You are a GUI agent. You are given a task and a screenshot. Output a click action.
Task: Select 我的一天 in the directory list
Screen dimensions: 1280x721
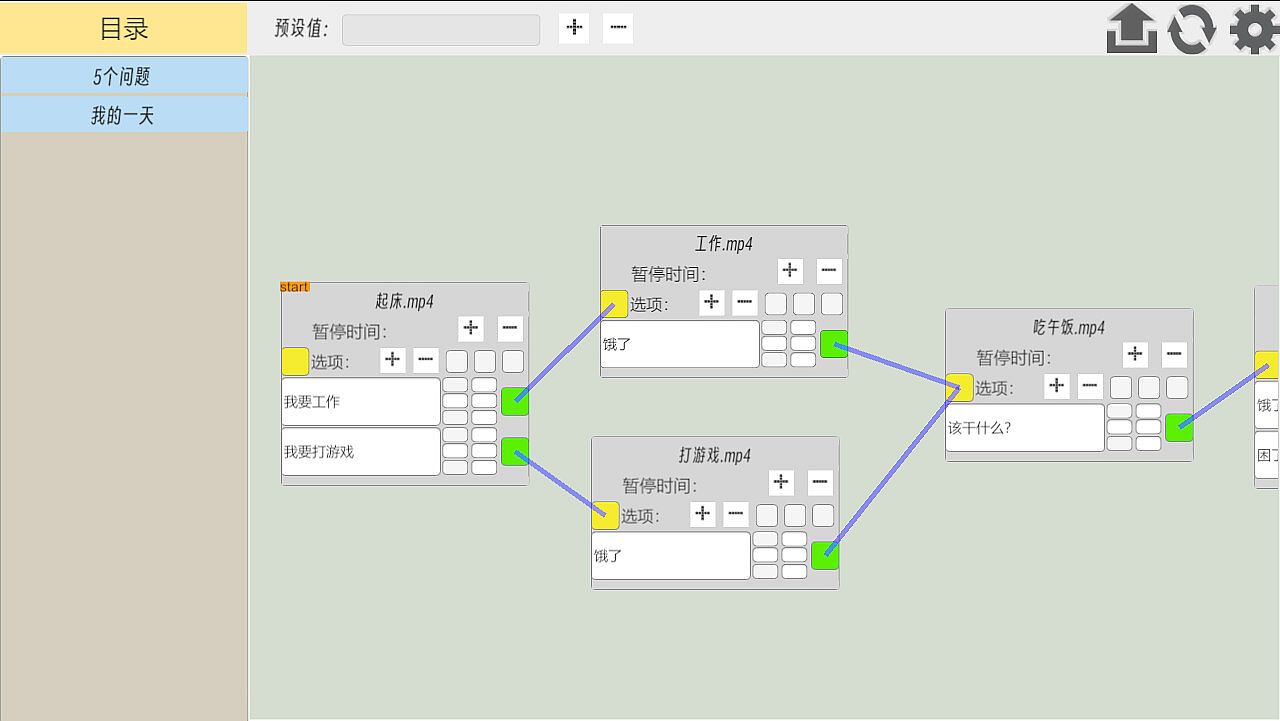(x=124, y=115)
